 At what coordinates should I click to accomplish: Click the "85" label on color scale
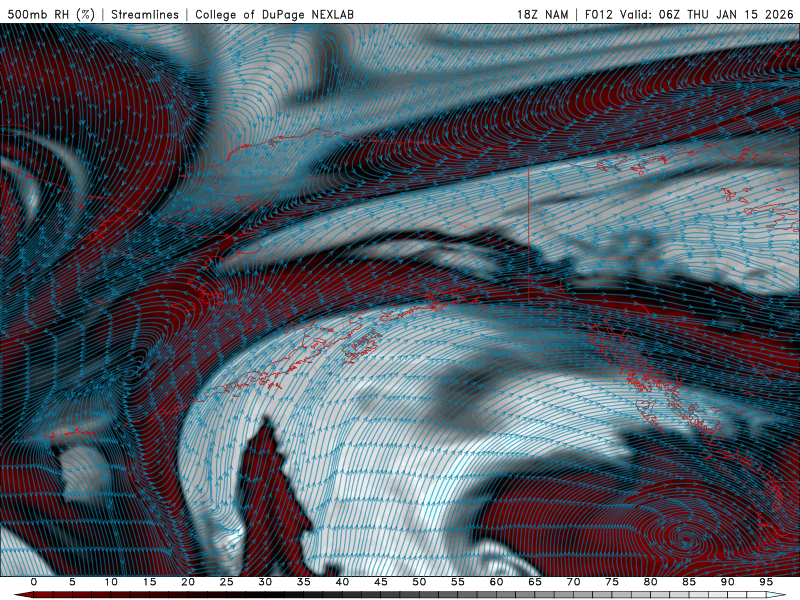pyautogui.click(x=689, y=582)
